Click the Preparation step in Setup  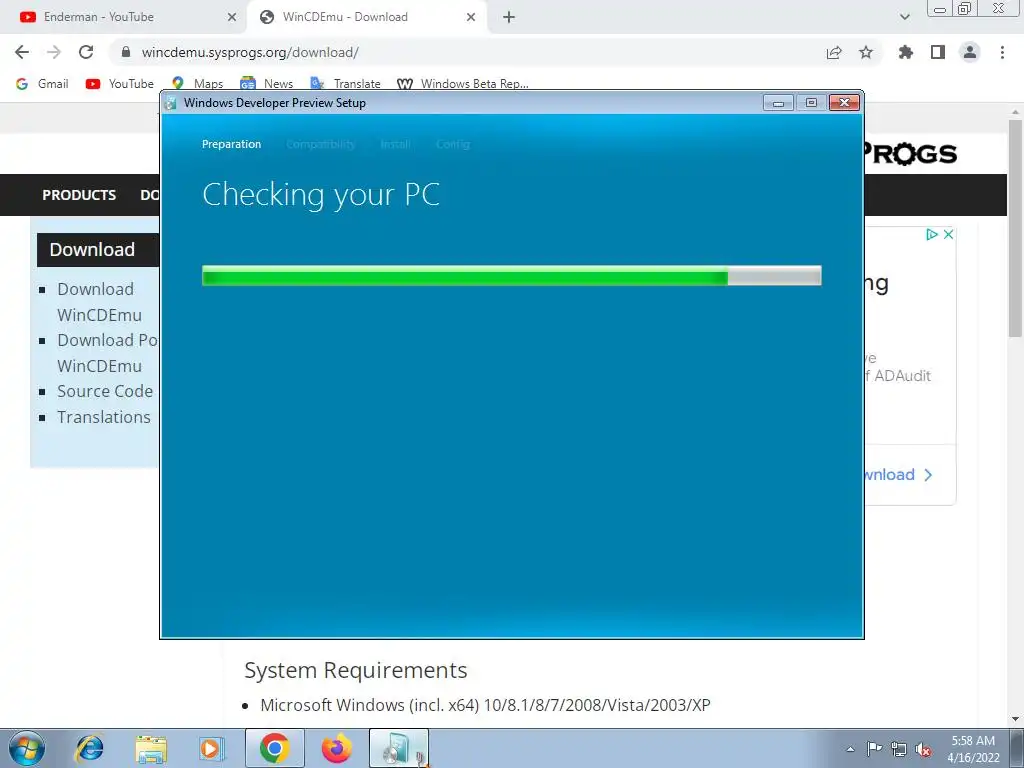[x=231, y=144]
